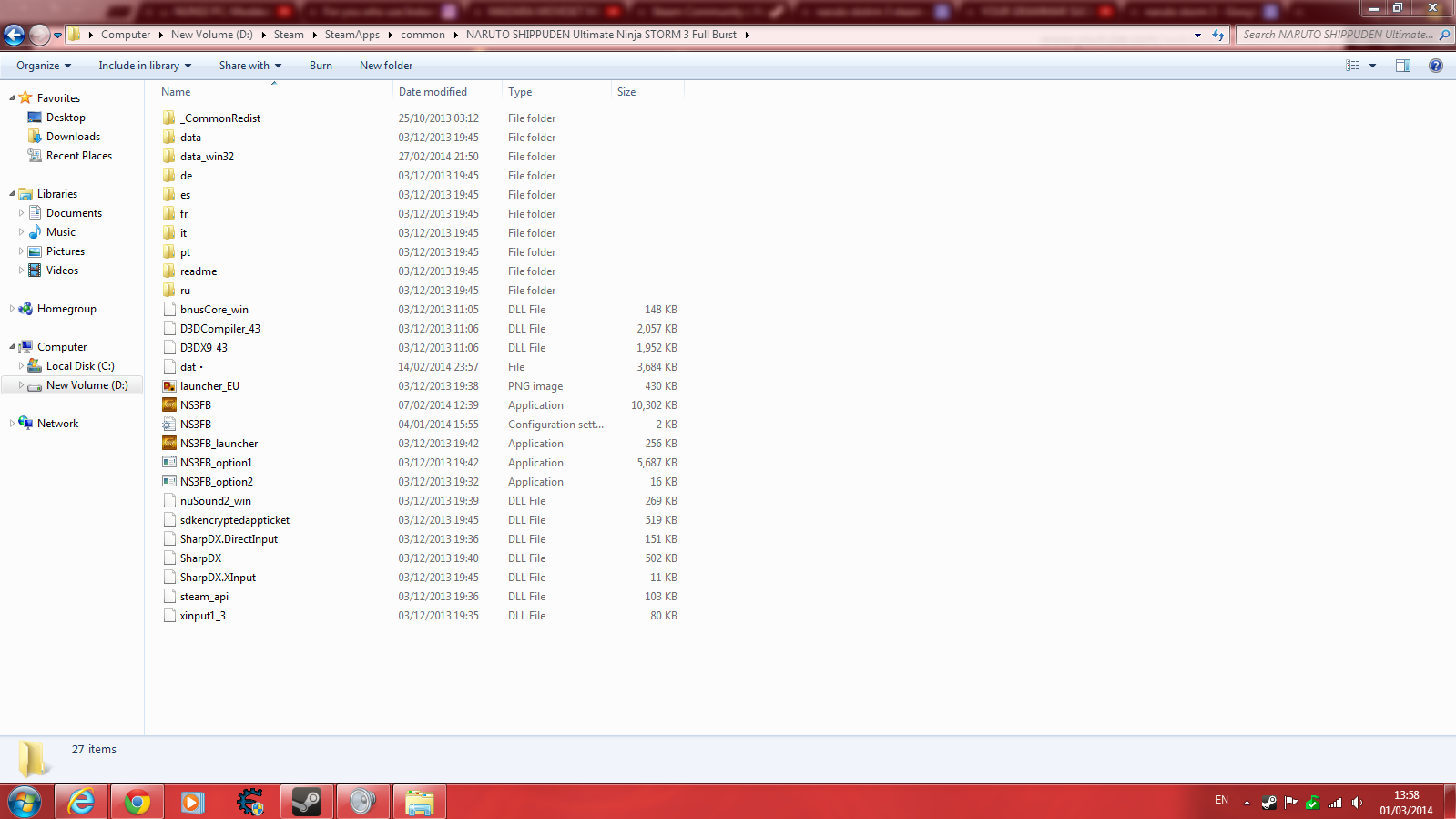Sort files by the Date modified column

coord(433,92)
